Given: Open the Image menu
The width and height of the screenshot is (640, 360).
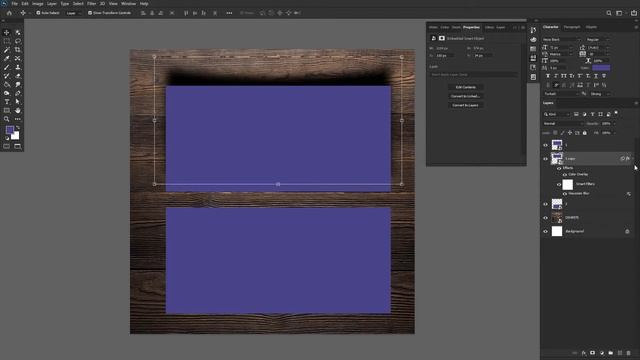Looking at the screenshot, I should coord(38,4).
